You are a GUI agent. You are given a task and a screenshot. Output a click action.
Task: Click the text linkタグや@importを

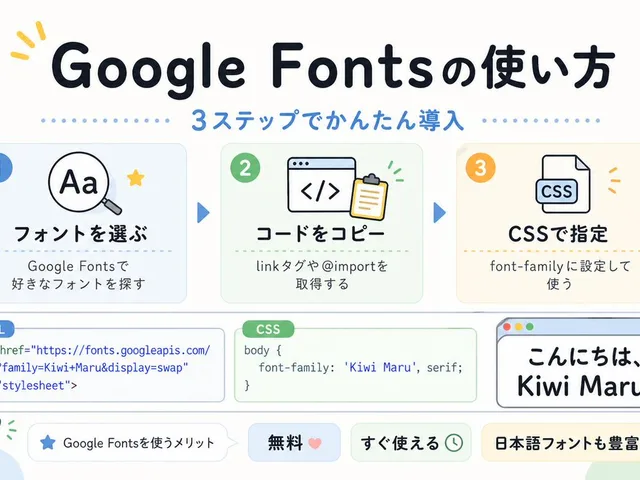pyautogui.click(x=322, y=267)
